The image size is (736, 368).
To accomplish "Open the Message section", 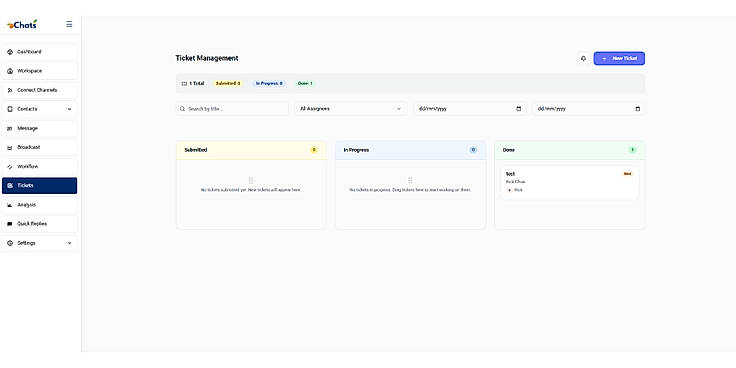I will coord(39,128).
